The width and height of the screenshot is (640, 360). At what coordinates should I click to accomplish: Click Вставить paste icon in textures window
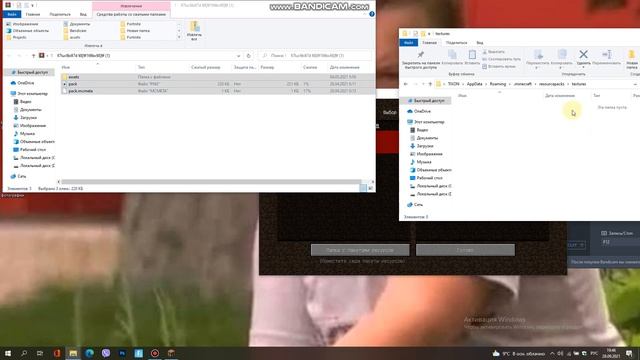tap(472, 58)
